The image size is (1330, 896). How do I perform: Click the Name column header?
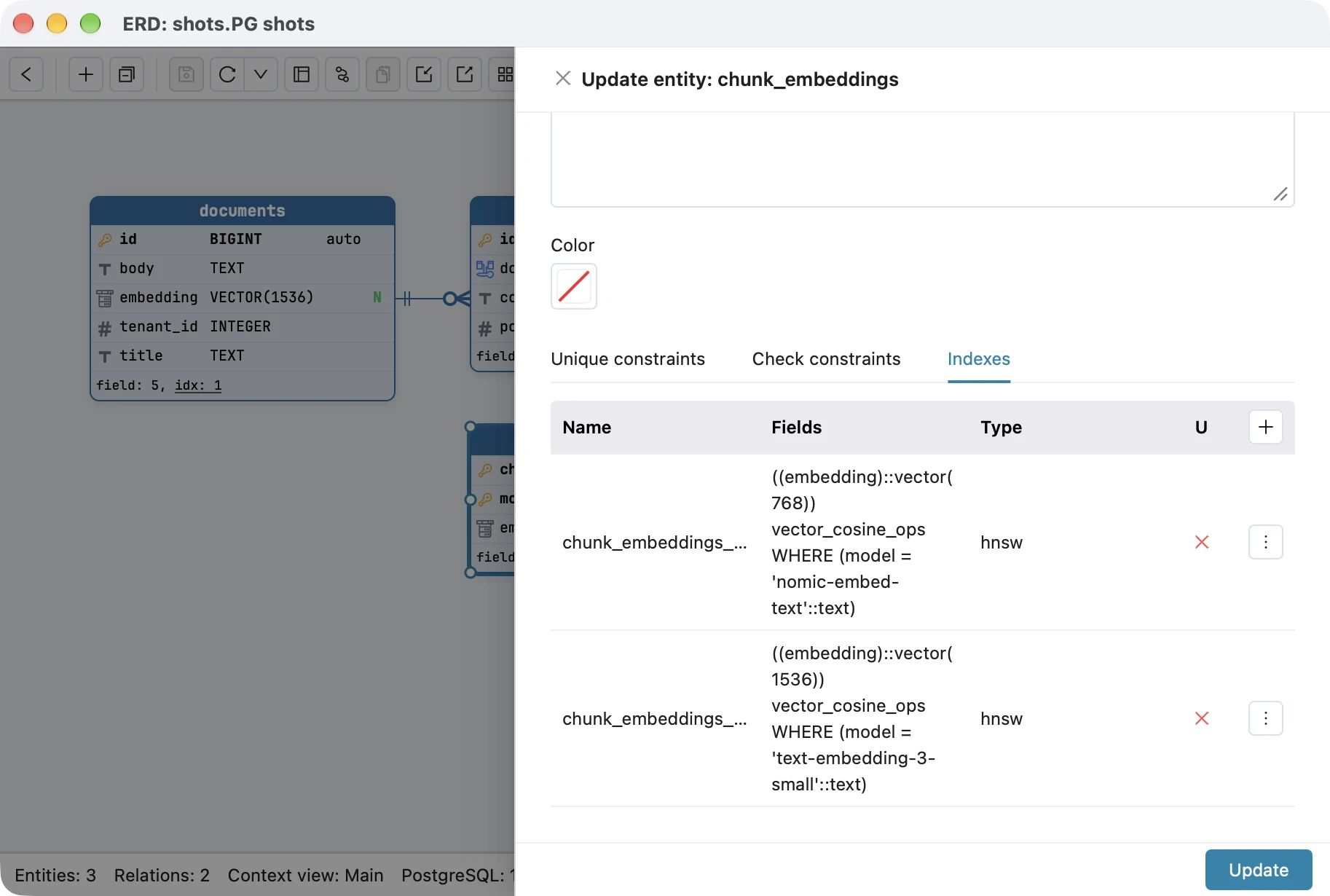coord(586,428)
